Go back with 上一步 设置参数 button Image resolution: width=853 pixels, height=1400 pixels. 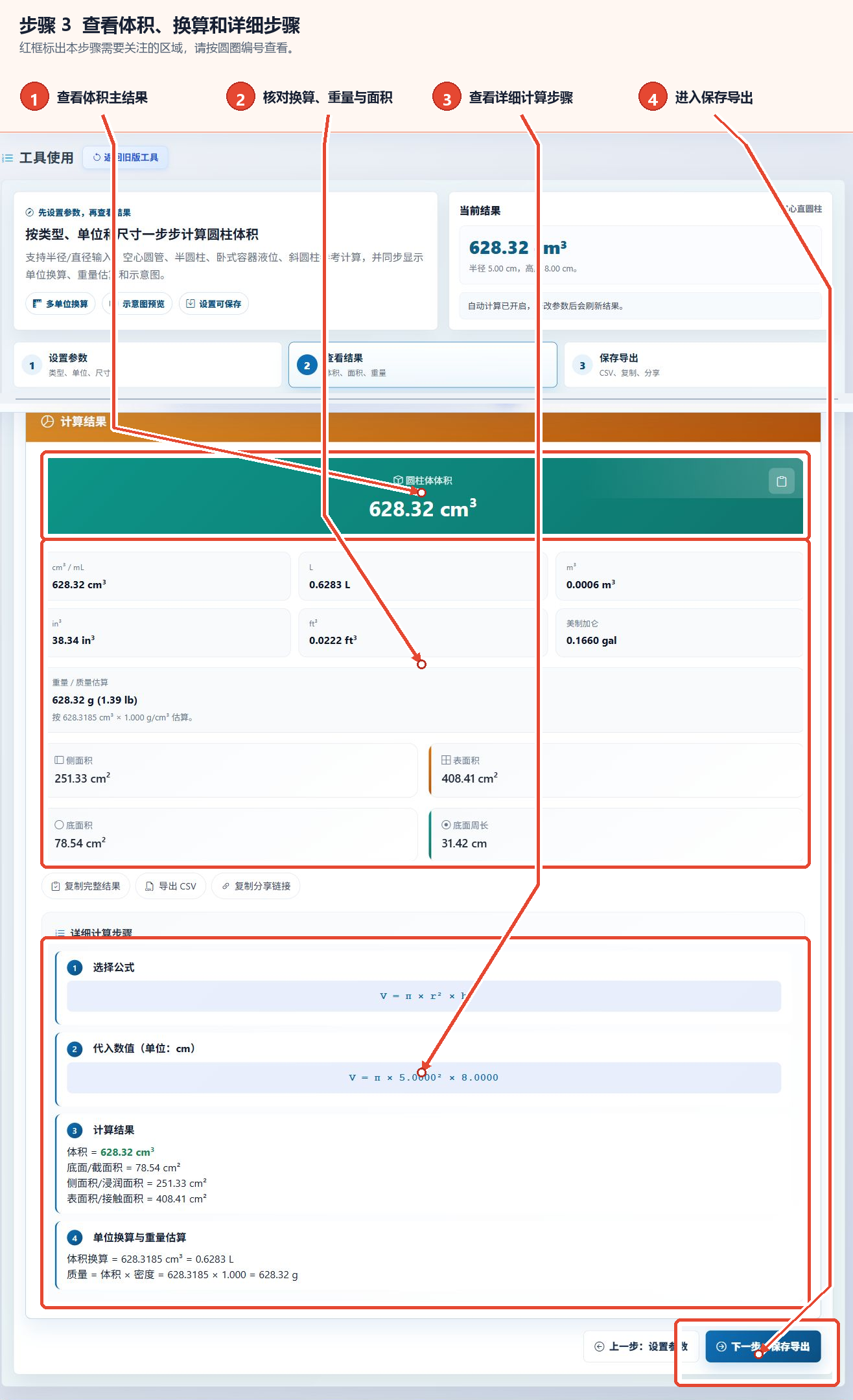pos(641,1346)
